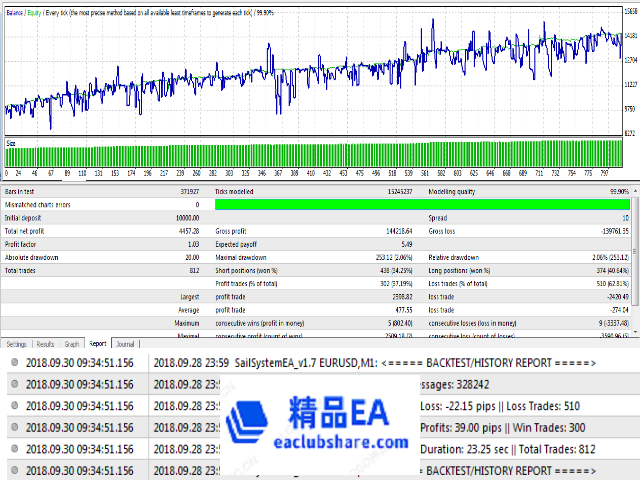Select the Total trades value 812
Viewport: 640px width, 480px height.
(191, 269)
